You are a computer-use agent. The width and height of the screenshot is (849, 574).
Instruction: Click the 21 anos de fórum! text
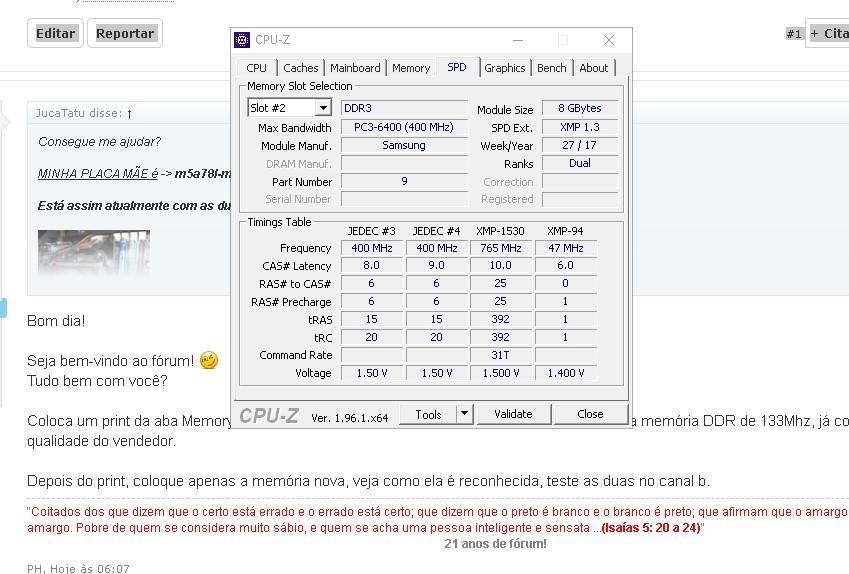495,544
